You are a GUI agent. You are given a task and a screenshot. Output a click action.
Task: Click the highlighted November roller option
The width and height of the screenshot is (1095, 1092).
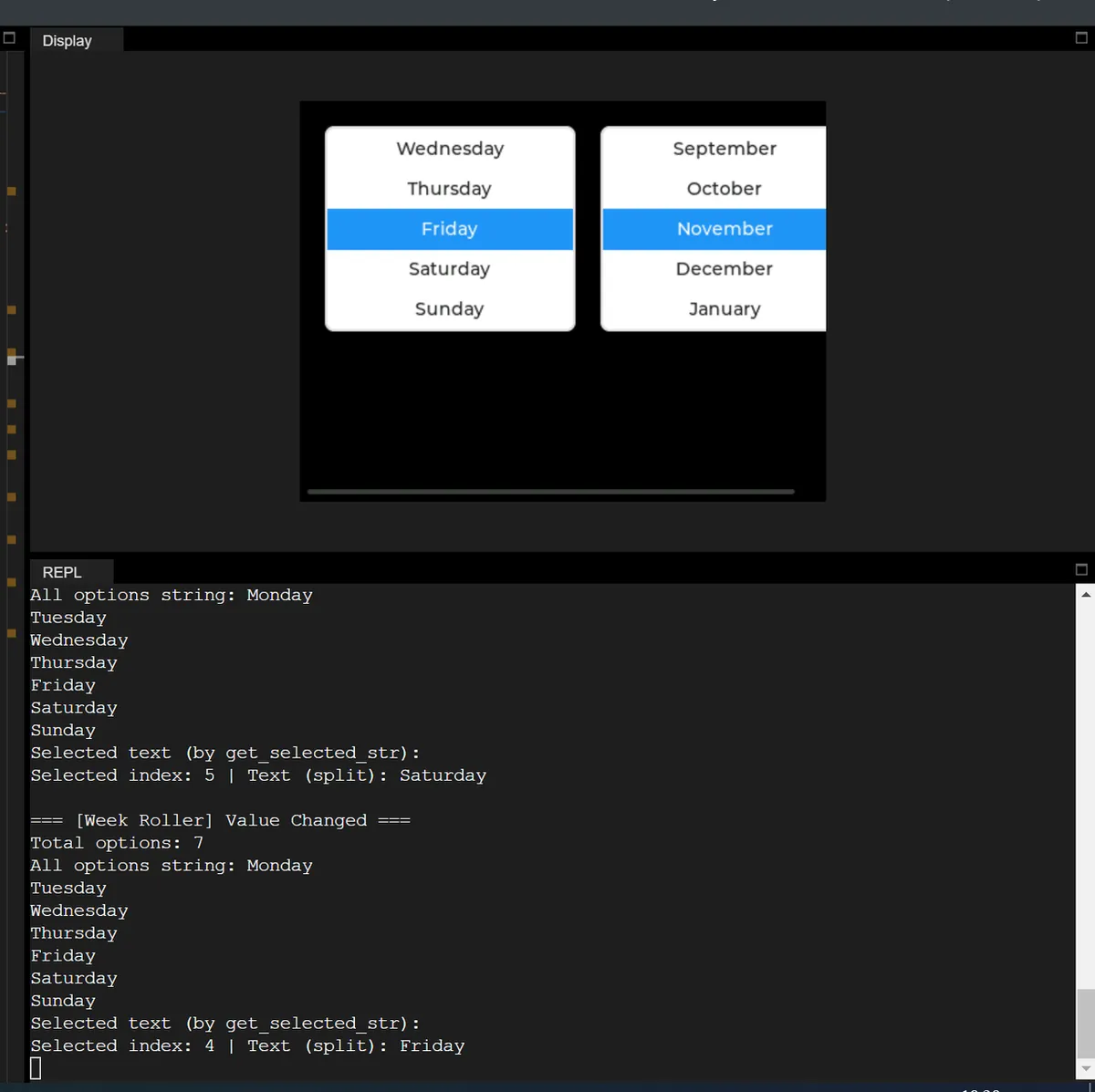pyautogui.click(x=714, y=229)
